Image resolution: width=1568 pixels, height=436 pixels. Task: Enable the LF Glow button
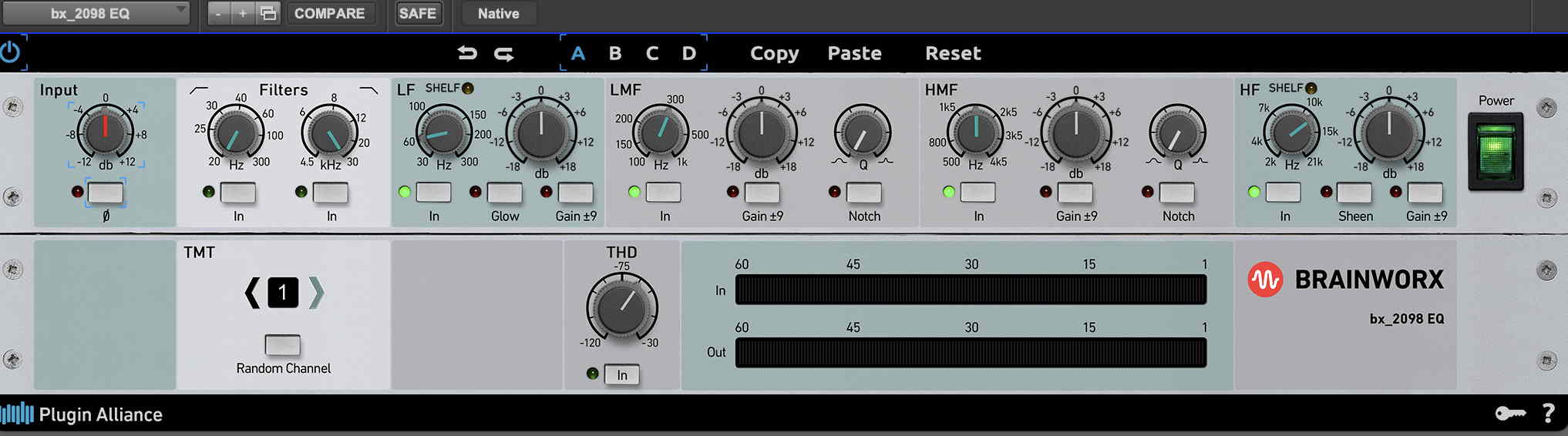tap(505, 192)
